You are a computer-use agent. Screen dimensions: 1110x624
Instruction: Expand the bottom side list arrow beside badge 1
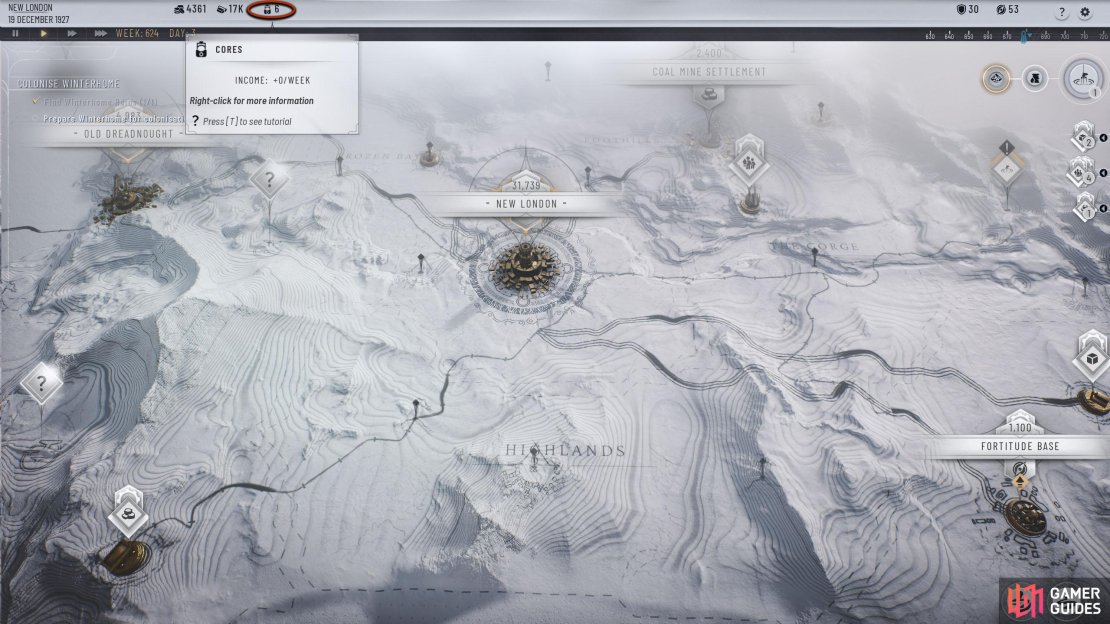point(1103,208)
